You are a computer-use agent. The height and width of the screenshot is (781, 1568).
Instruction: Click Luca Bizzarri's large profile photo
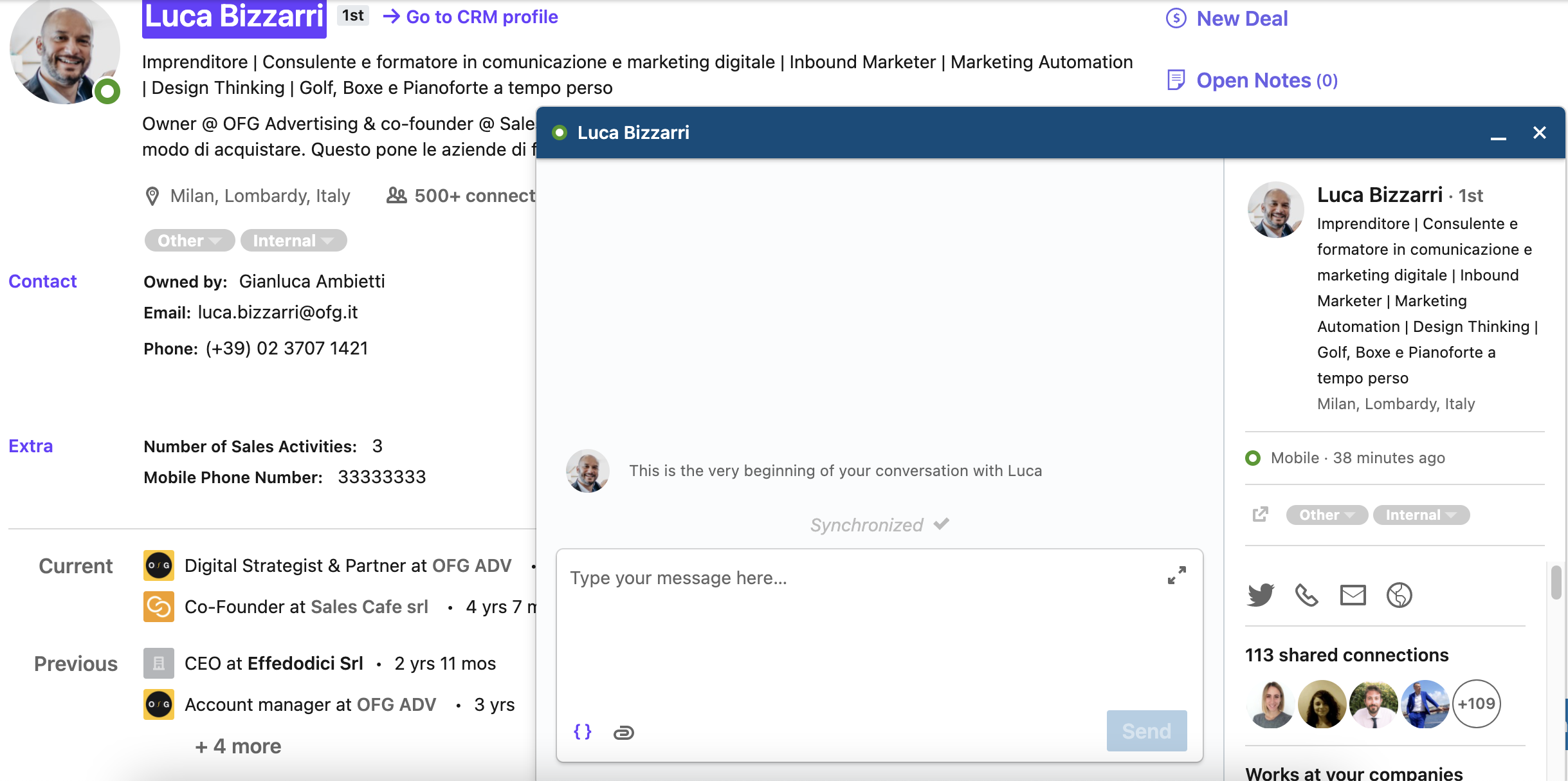click(64, 48)
